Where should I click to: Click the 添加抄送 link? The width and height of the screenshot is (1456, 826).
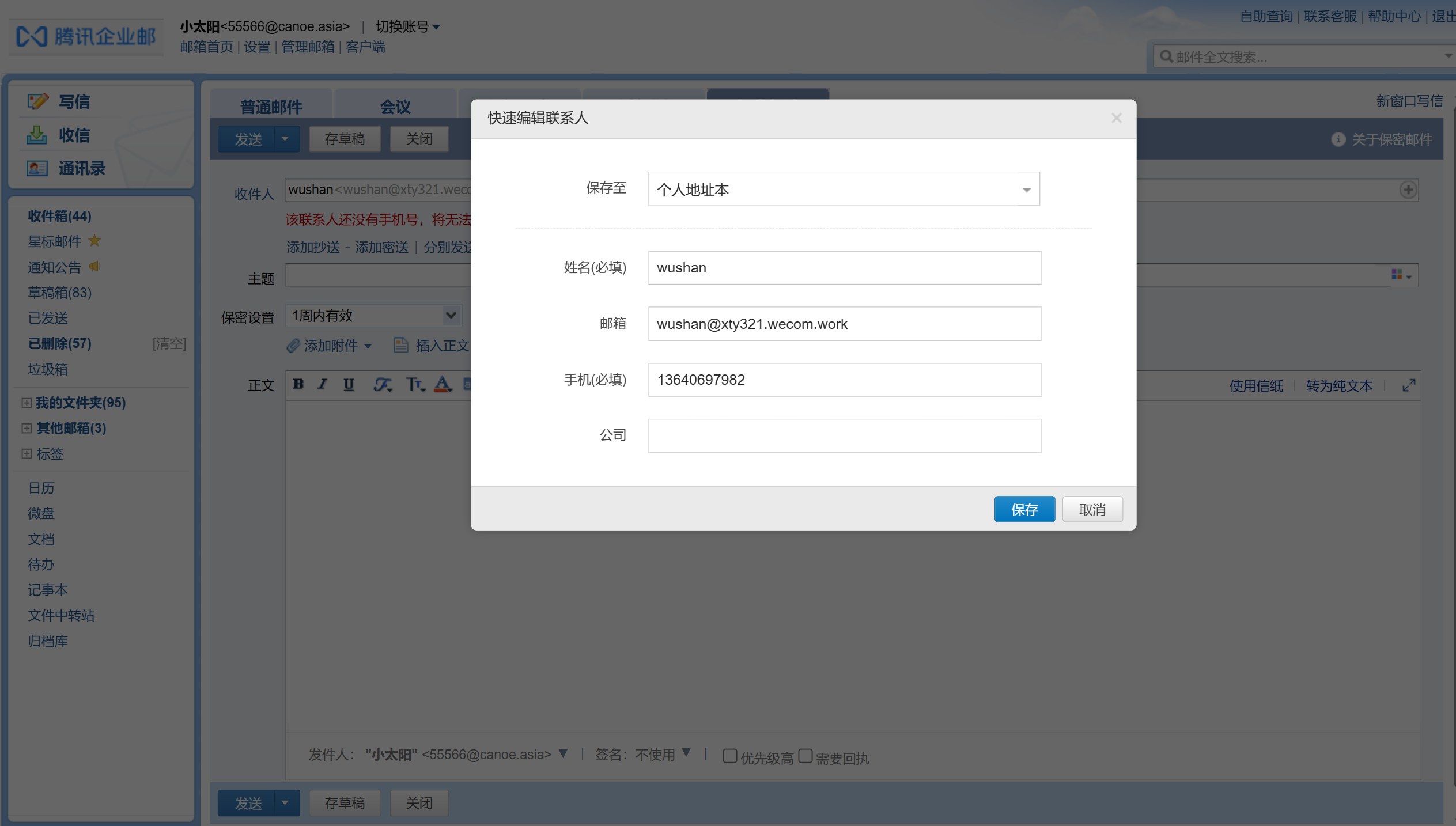click(x=313, y=247)
